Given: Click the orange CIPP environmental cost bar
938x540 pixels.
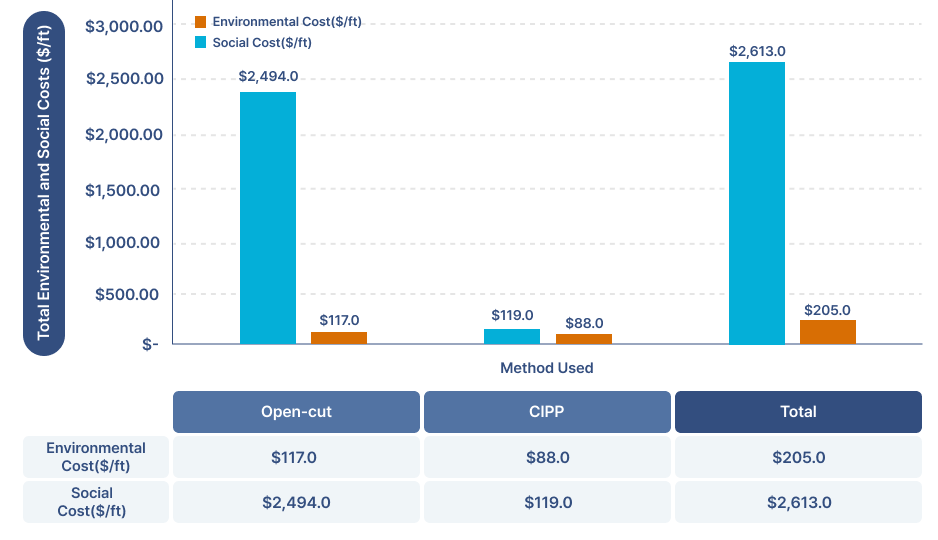Looking at the screenshot, I should pos(584,338).
